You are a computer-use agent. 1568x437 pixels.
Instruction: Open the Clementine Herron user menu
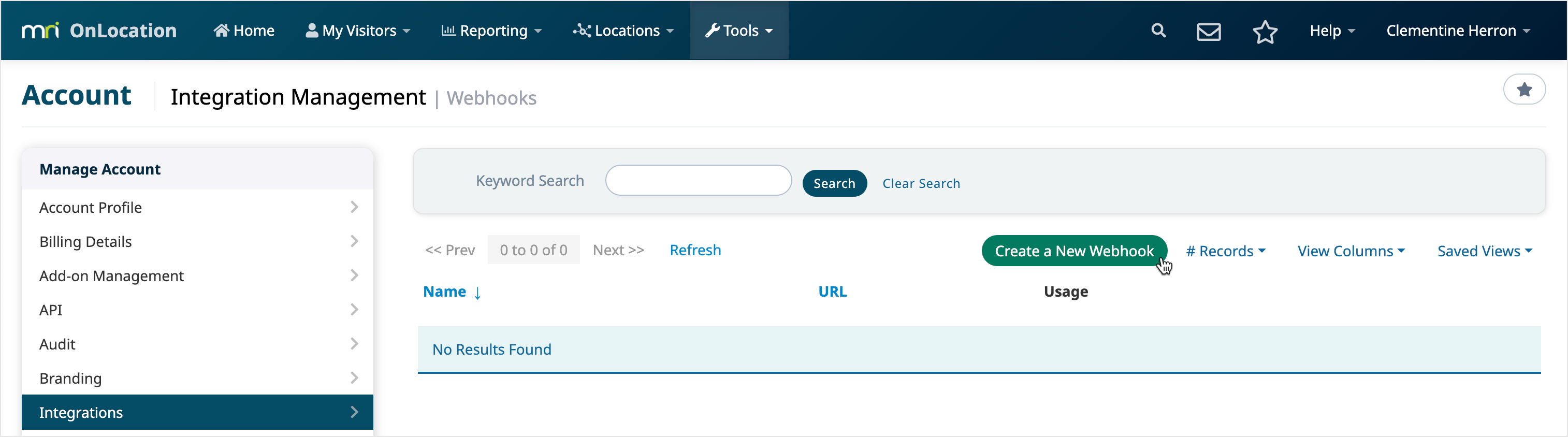1458,31
